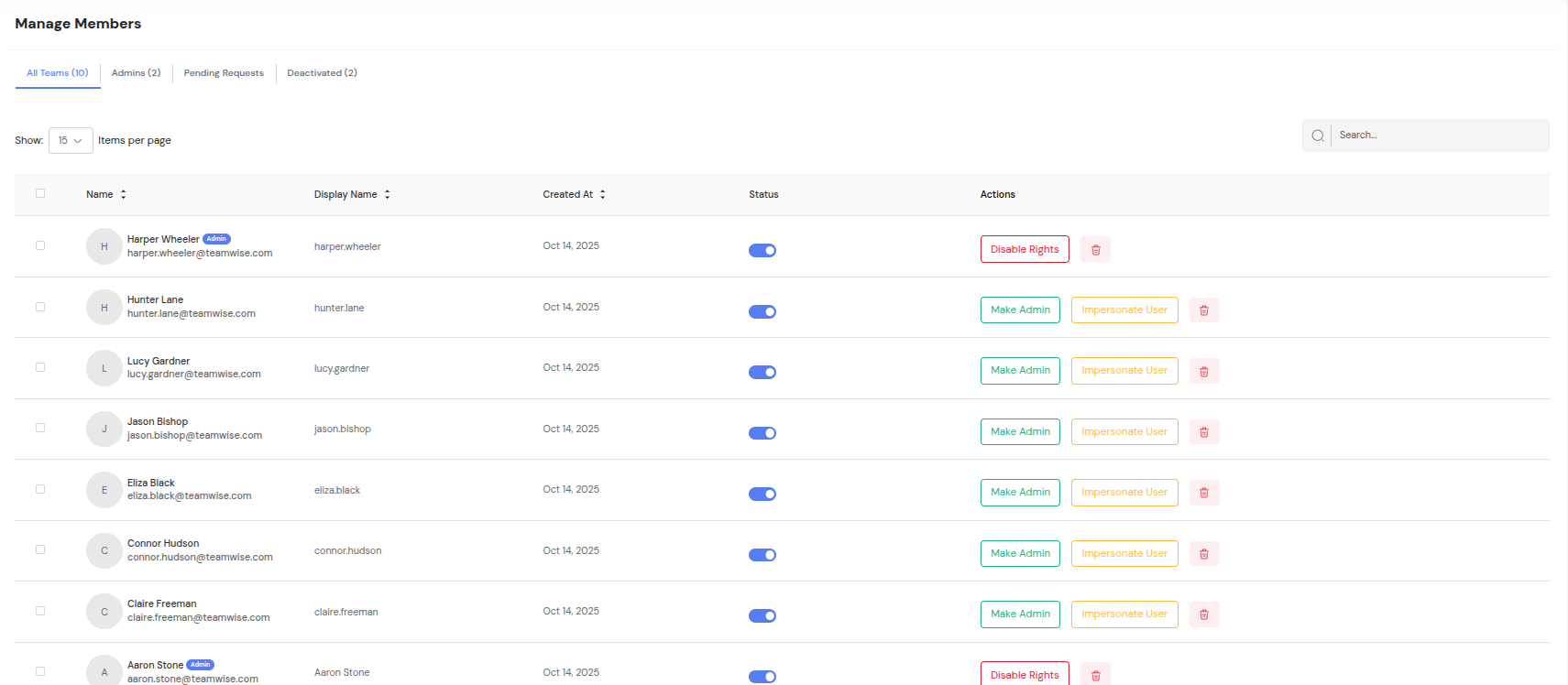Image resolution: width=1568 pixels, height=685 pixels.
Task: Impersonate user Eliza Black
Action: point(1124,493)
